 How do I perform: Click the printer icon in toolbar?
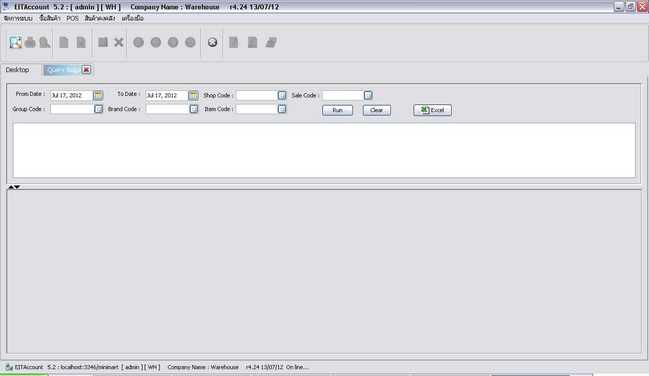pos(30,42)
